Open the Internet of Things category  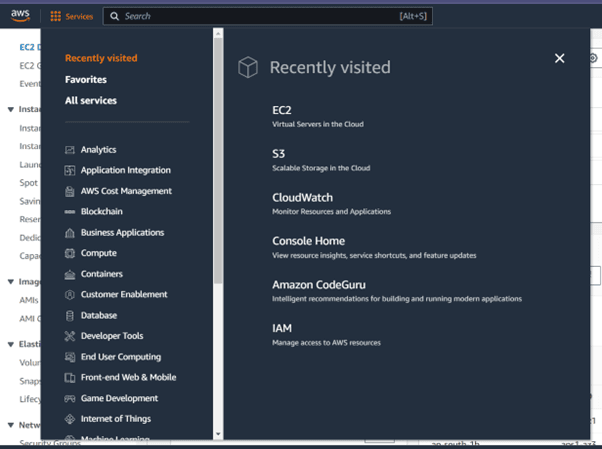pos(116,419)
